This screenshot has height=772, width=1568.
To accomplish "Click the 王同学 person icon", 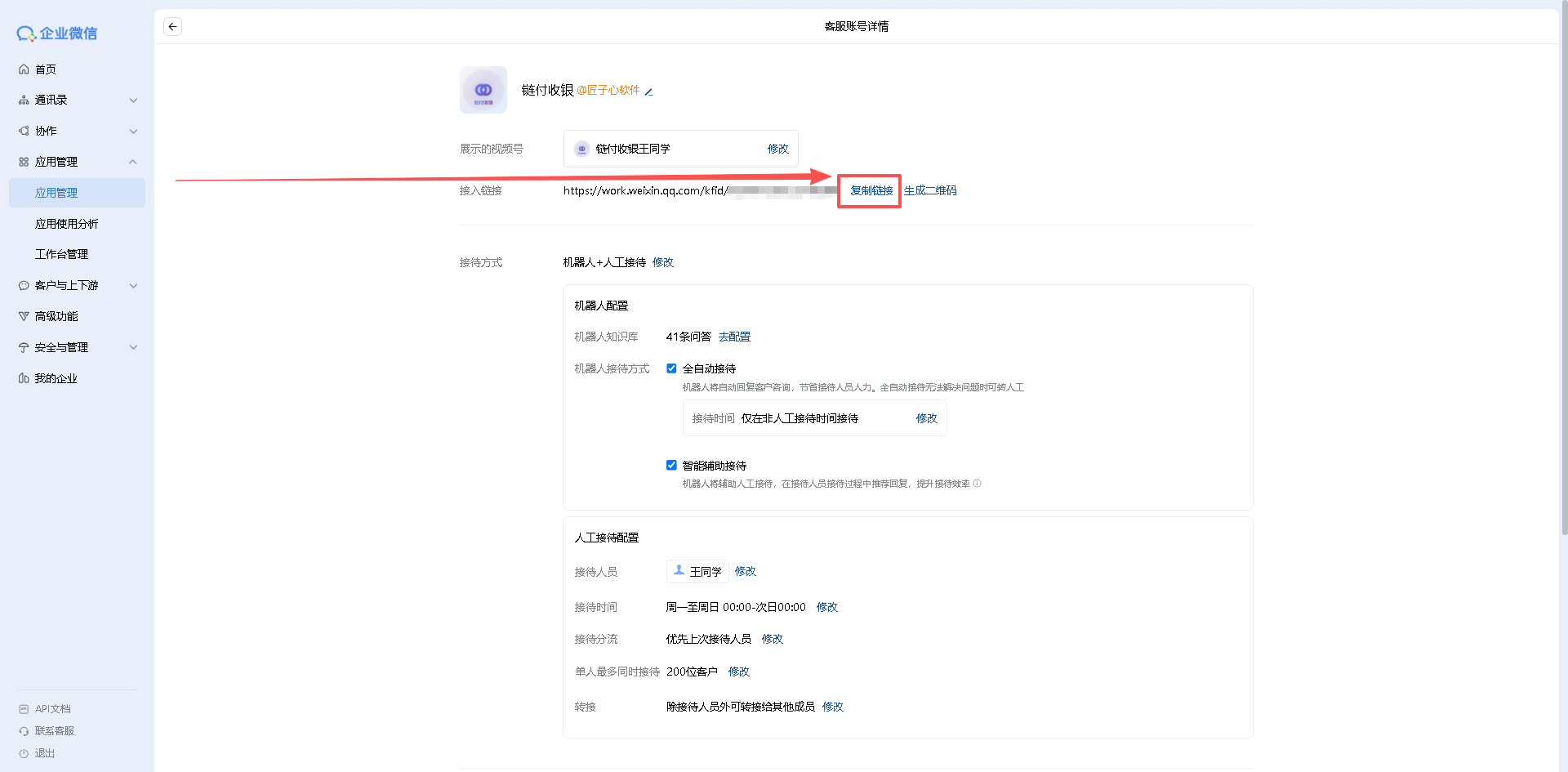I will coord(679,570).
